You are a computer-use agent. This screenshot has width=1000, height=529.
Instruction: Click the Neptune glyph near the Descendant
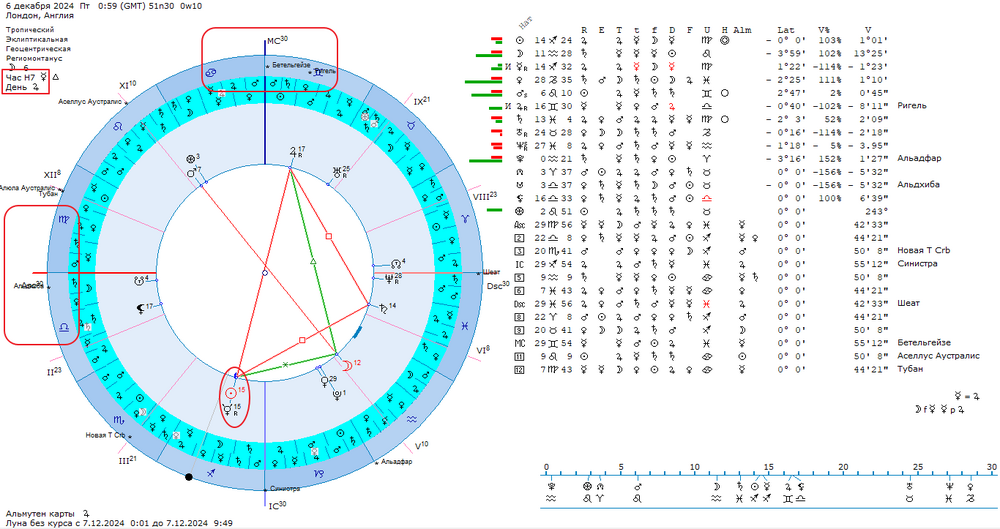pos(389,278)
